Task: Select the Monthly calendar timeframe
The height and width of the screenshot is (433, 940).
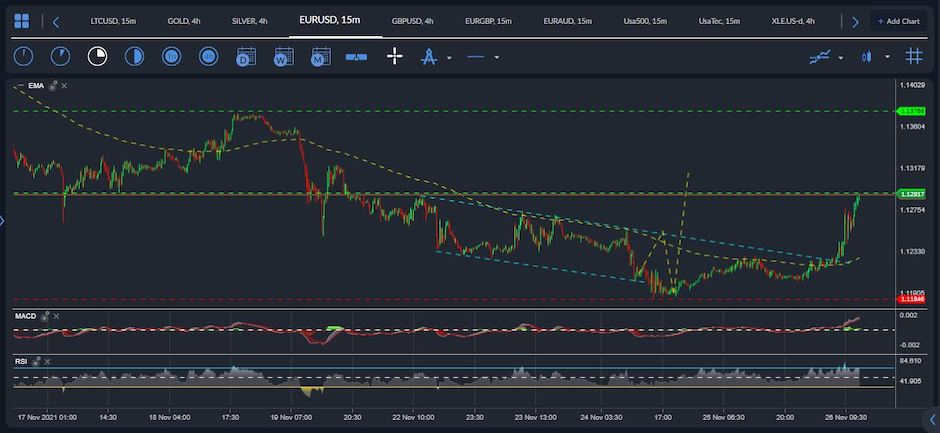Action: pos(321,57)
